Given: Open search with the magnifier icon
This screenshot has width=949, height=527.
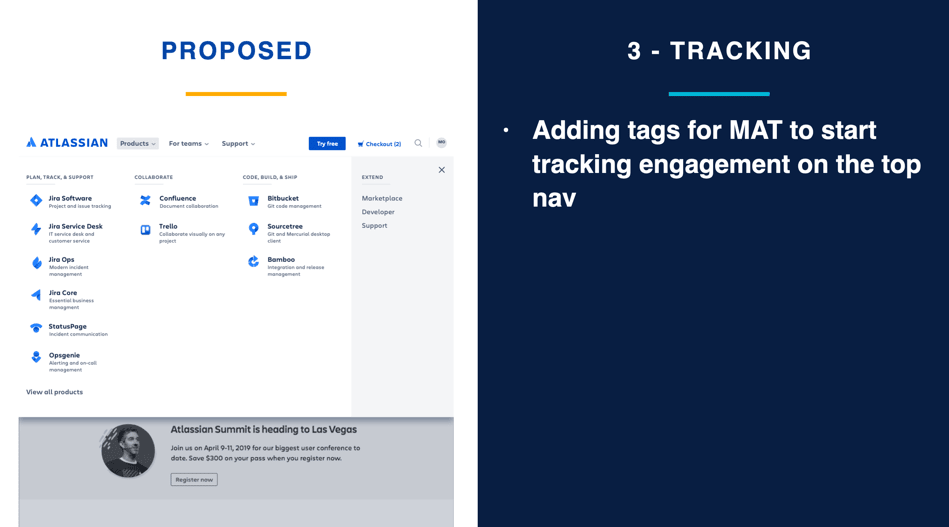Looking at the screenshot, I should click(418, 143).
